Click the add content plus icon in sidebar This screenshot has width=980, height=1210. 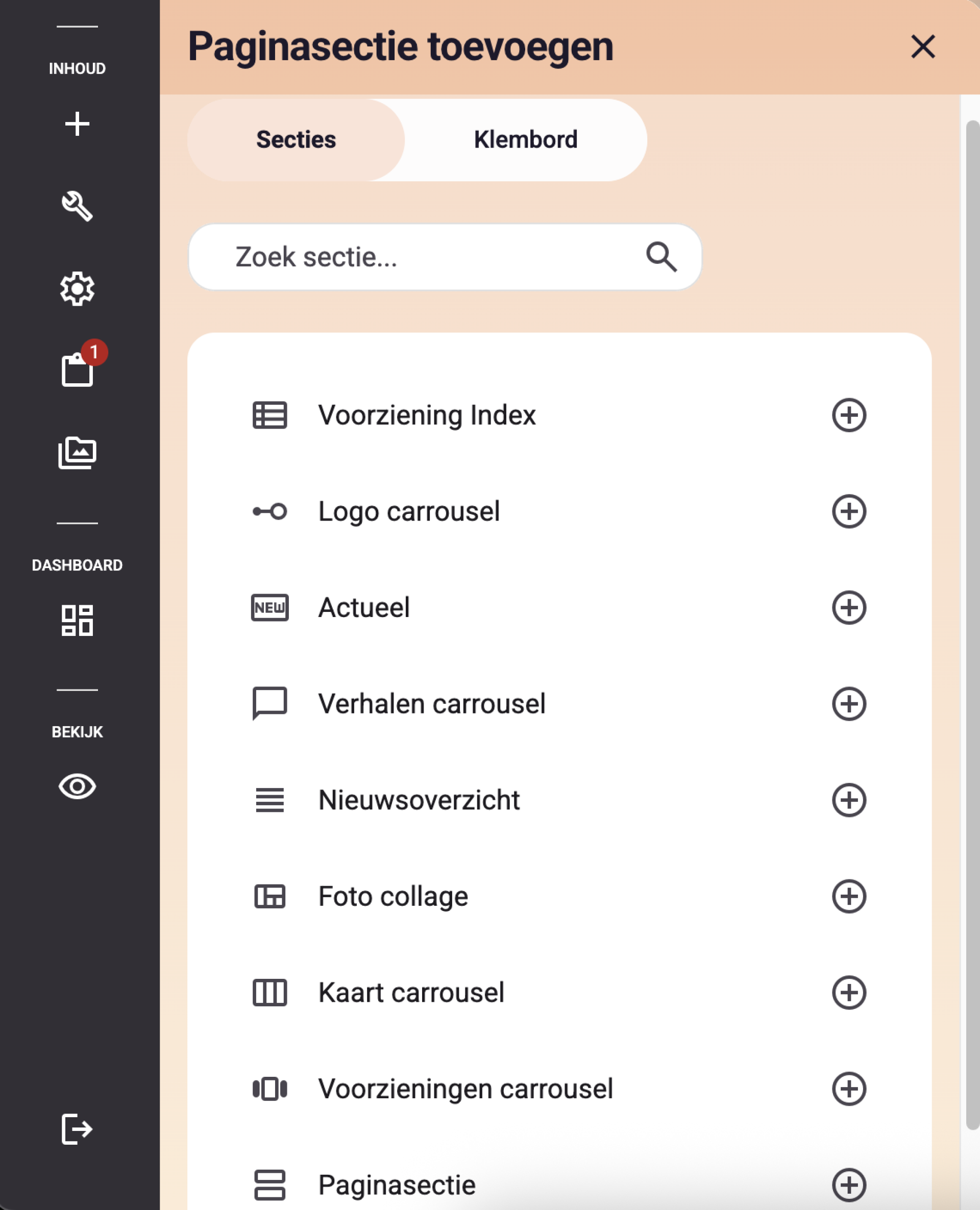(x=77, y=124)
